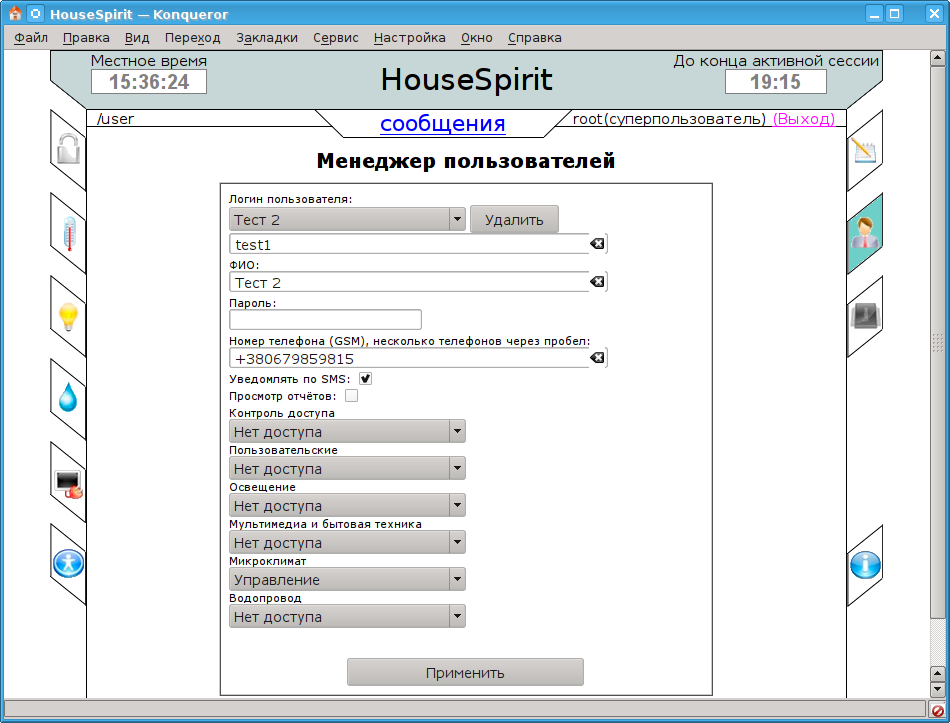
Task: Click the blue info icon
Action: [865, 565]
